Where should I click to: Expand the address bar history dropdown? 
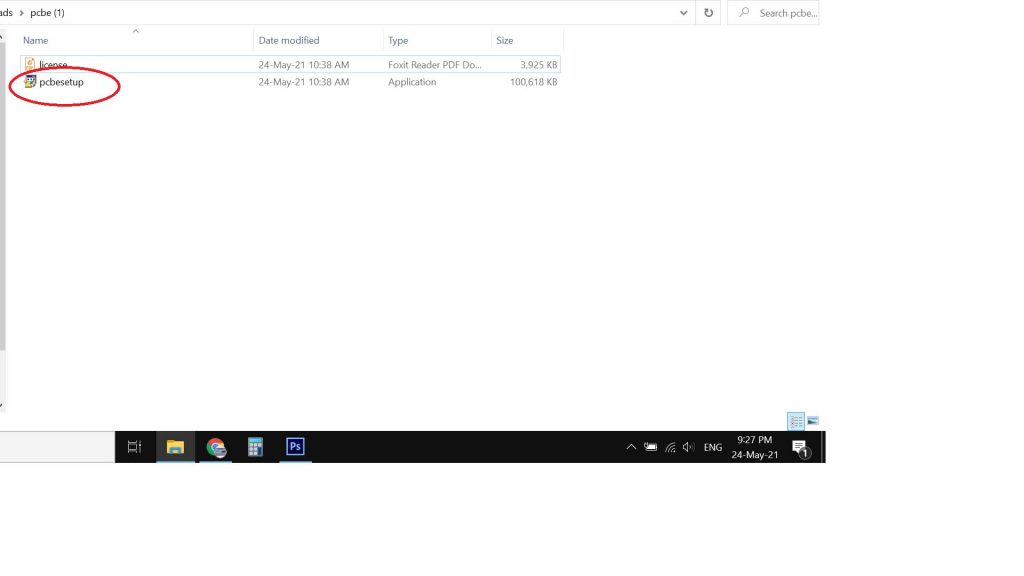(x=684, y=13)
